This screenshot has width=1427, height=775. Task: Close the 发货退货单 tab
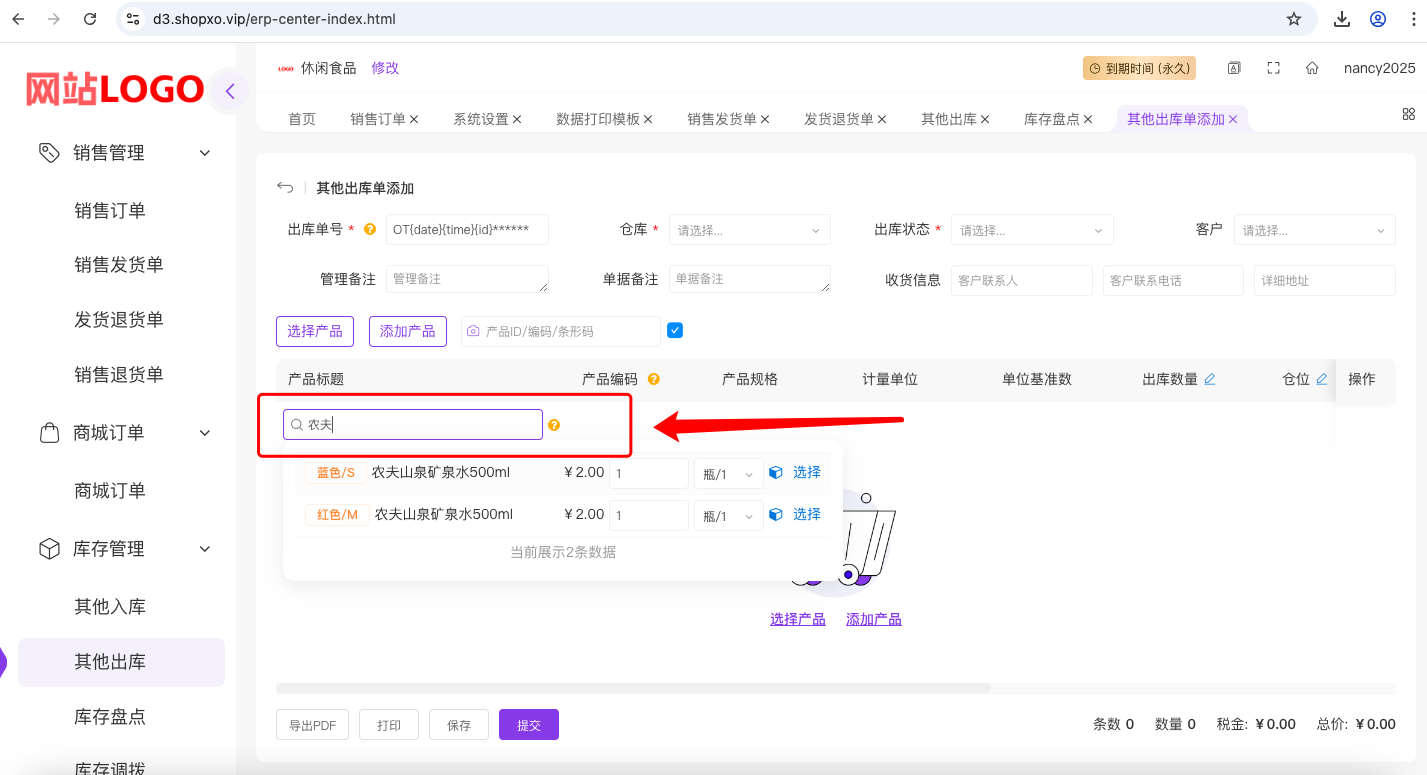[x=882, y=119]
